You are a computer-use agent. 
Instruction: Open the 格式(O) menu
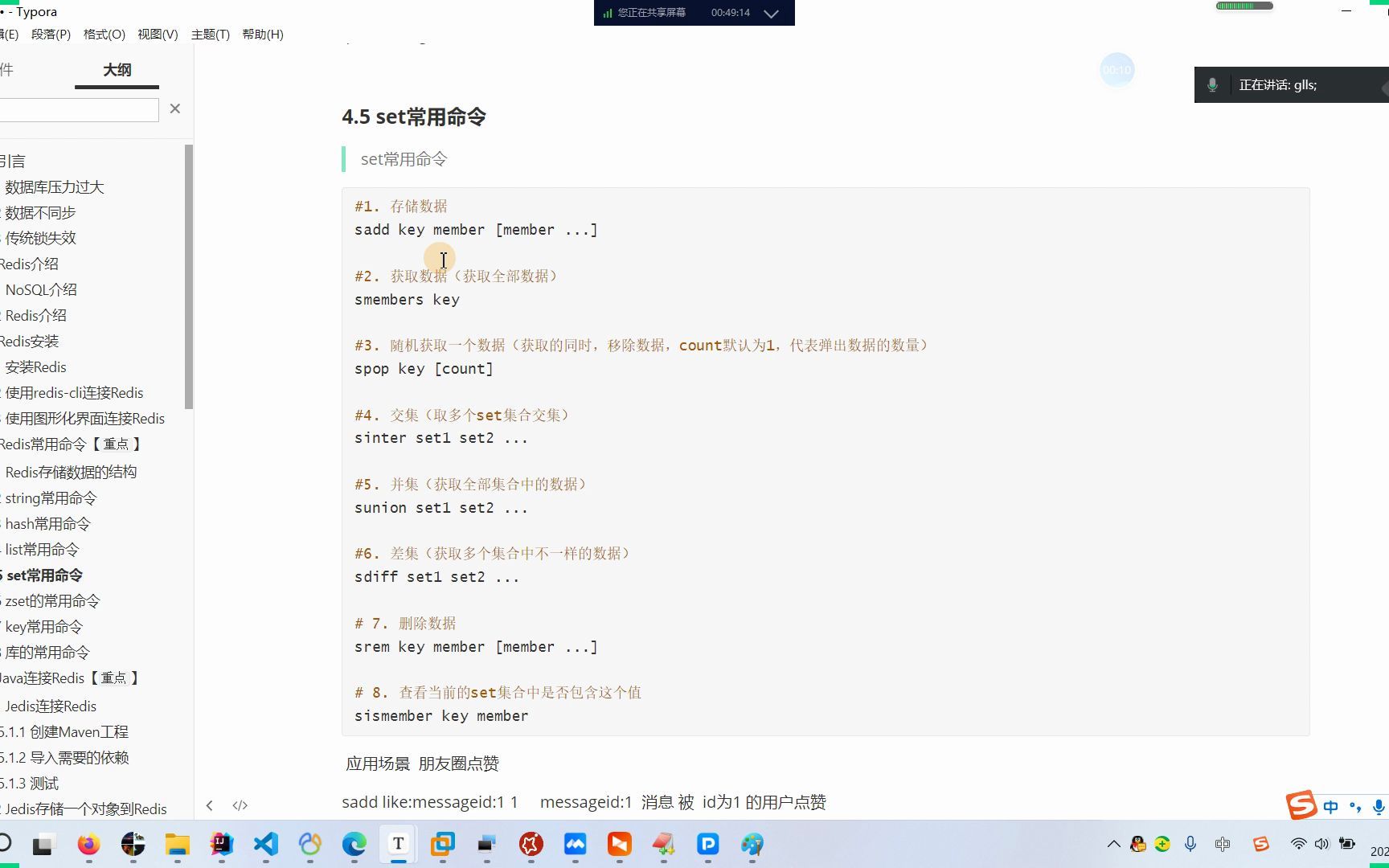[x=104, y=35]
